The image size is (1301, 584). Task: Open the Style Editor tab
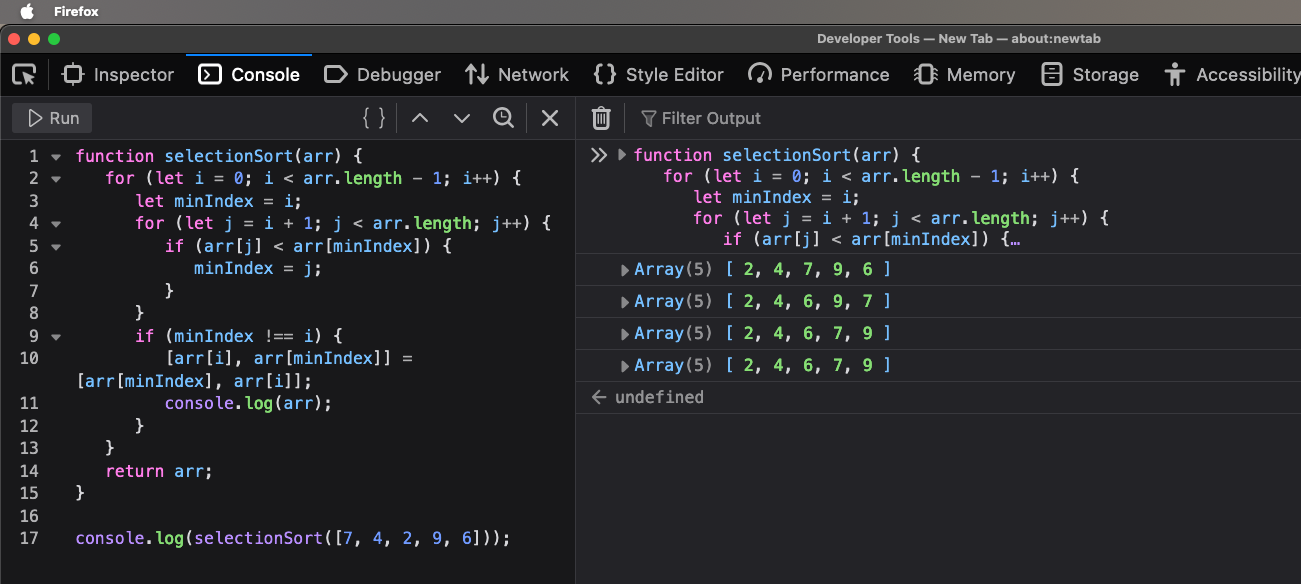click(x=658, y=74)
